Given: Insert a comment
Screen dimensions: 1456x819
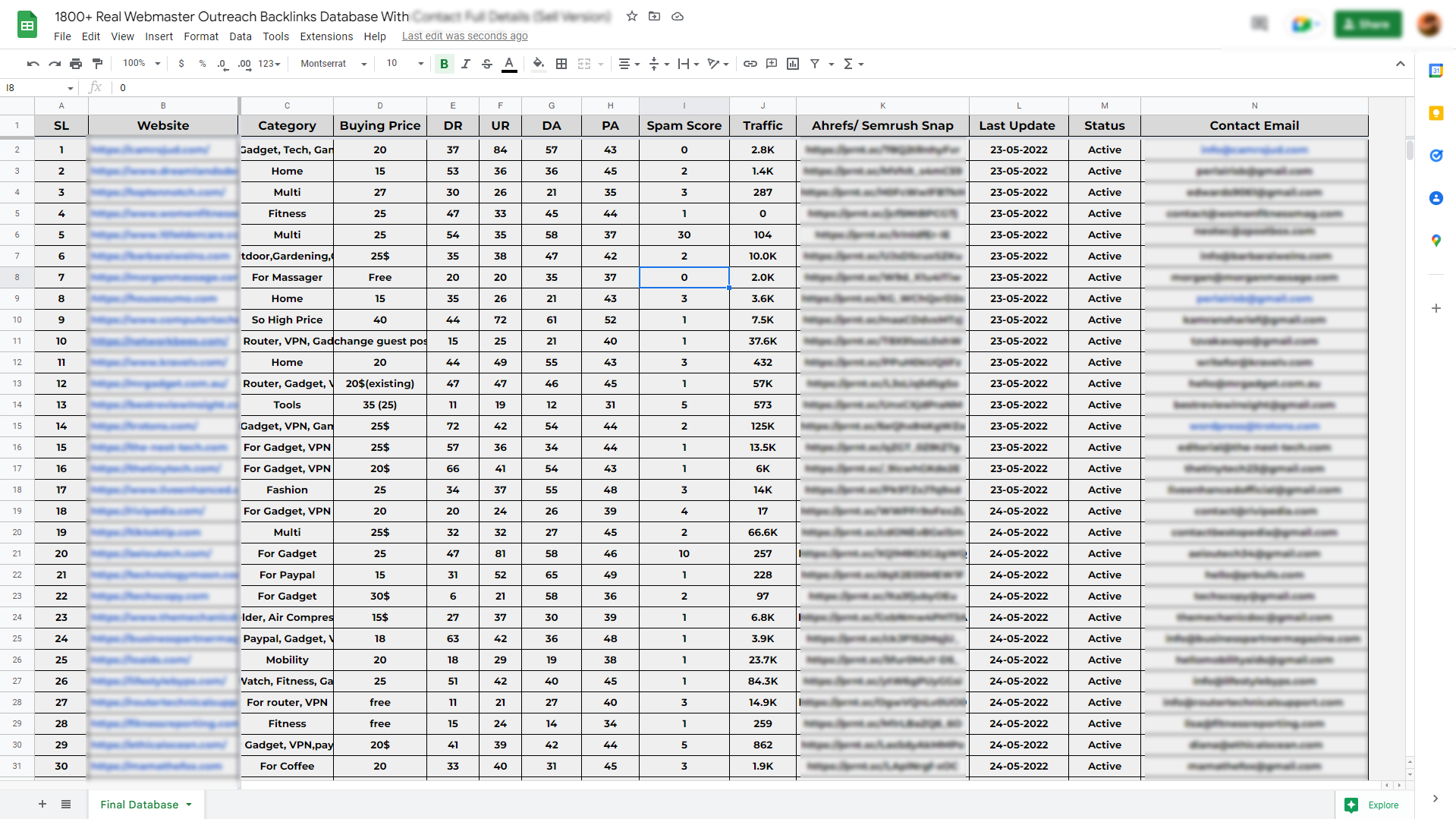Looking at the screenshot, I should pos(772,64).
